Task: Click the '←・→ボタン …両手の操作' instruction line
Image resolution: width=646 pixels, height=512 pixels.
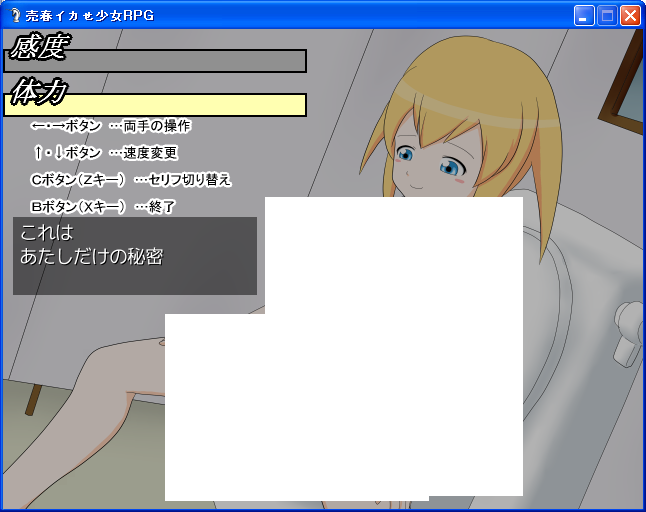Action: point(111,126)
